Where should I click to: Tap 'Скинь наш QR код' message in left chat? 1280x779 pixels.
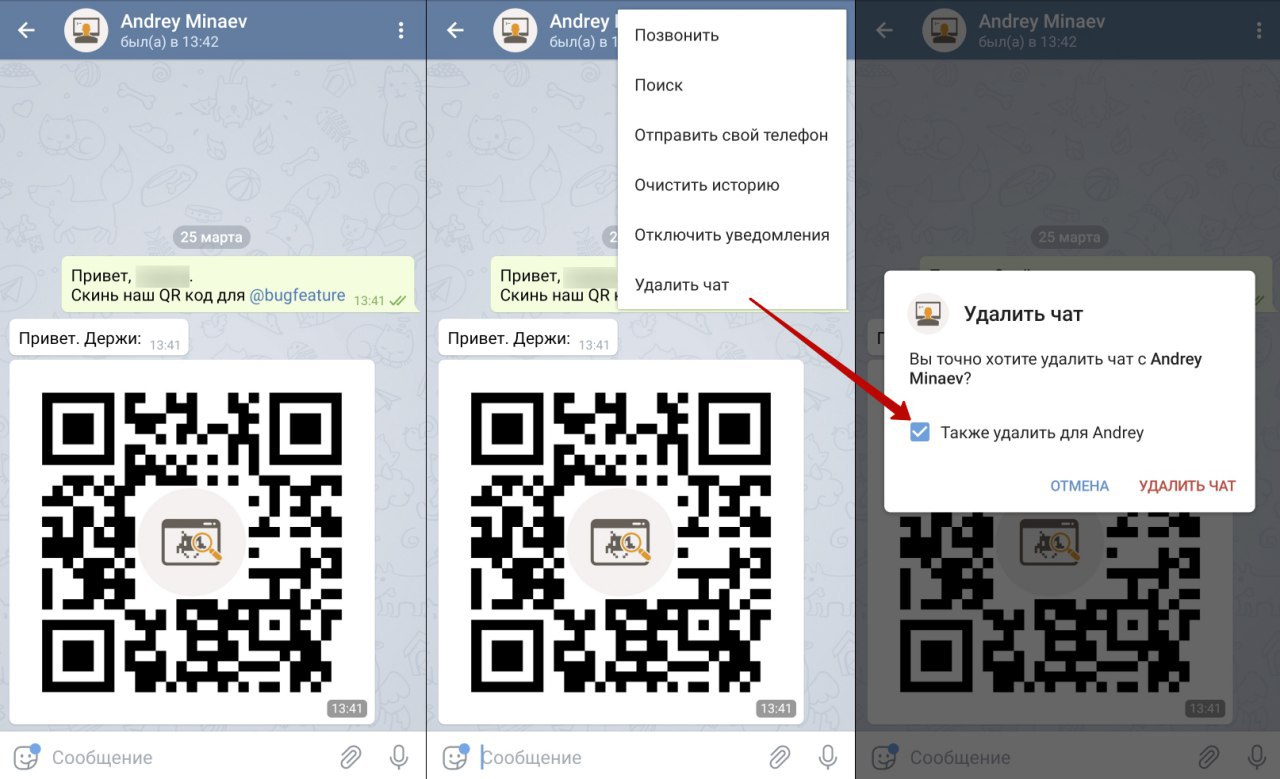[238, 285]
